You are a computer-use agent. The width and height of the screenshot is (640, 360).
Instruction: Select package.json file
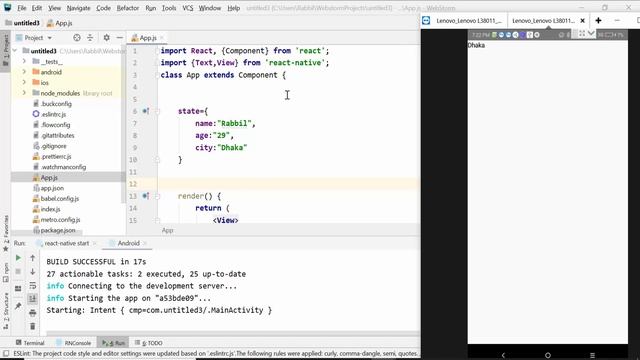58,230
